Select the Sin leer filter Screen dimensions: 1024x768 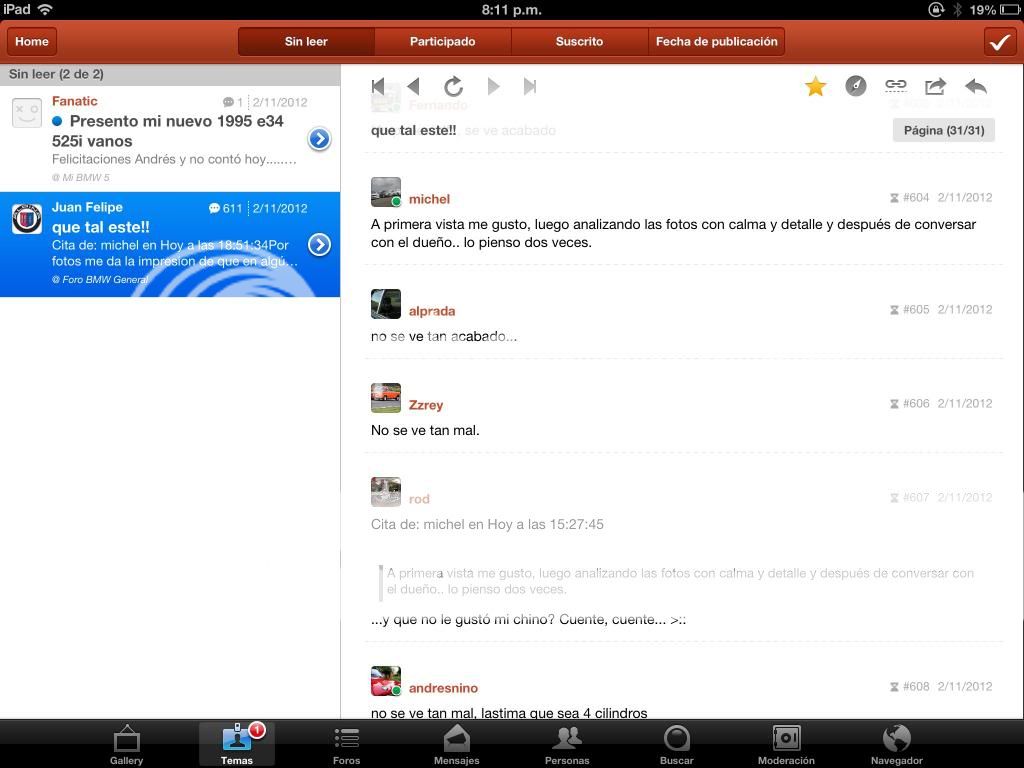[x=306, y=41]
